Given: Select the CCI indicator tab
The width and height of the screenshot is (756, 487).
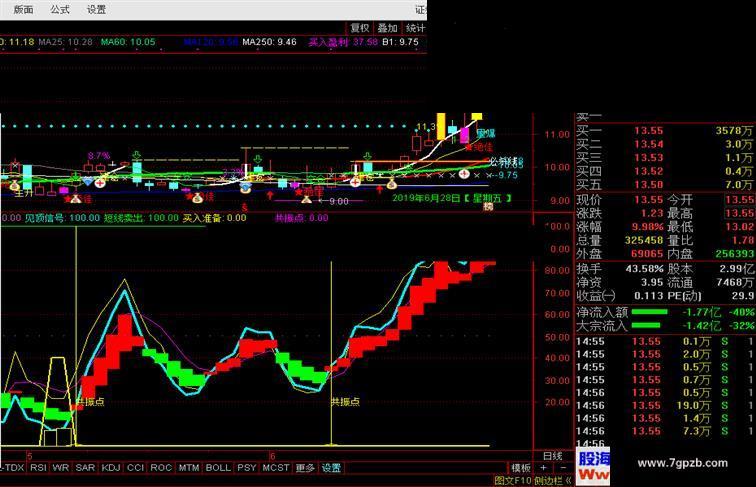Looking at the screenshot, I should 135,468.
